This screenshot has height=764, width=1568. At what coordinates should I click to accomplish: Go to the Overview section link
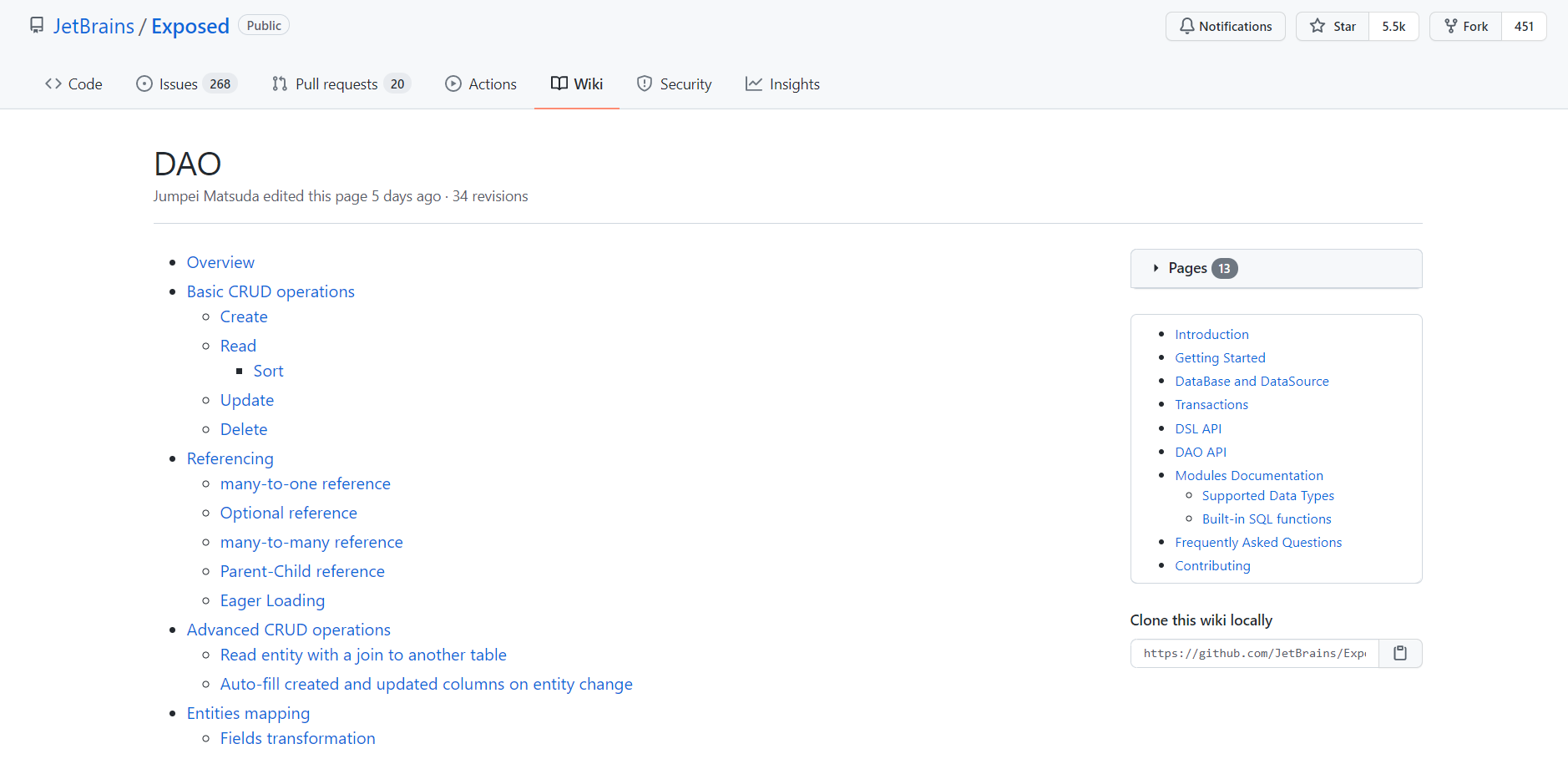(x=220, y=262)
